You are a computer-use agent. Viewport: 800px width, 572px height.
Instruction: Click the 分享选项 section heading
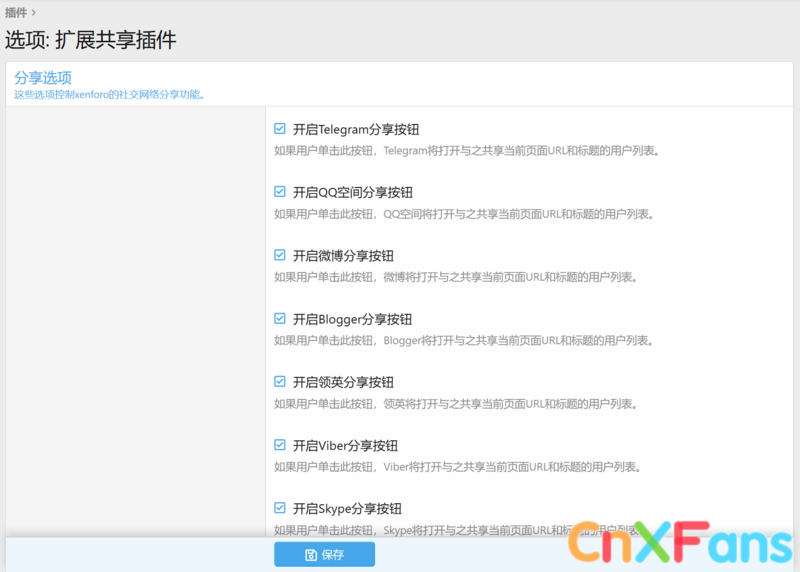43,78
